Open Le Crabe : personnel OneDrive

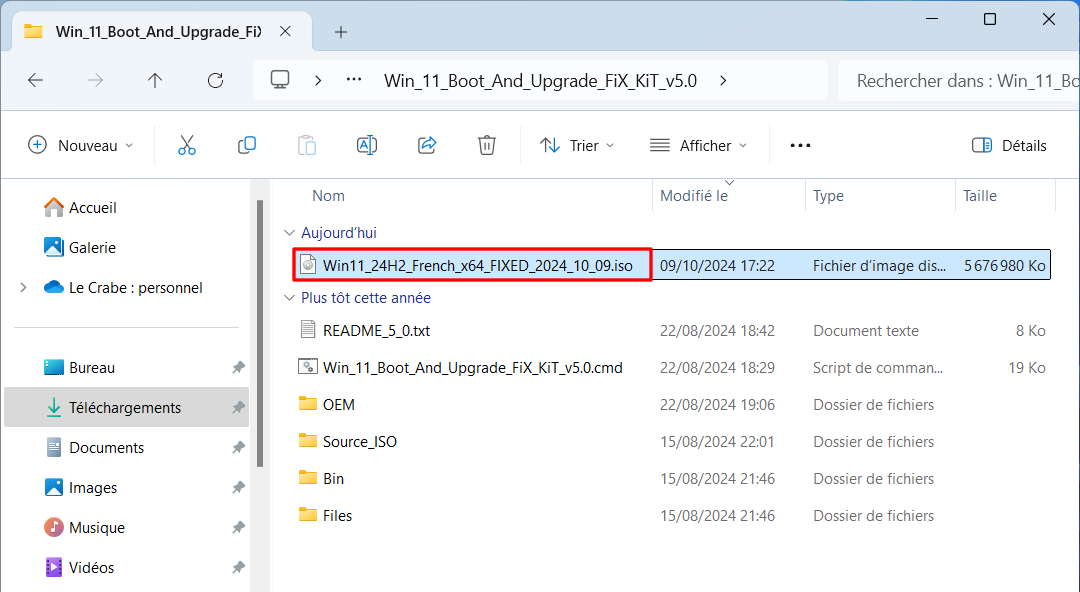point(123,287)
